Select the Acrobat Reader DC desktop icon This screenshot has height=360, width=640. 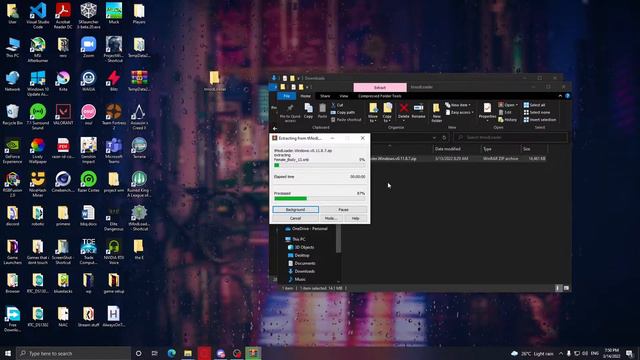pos(63,16)
